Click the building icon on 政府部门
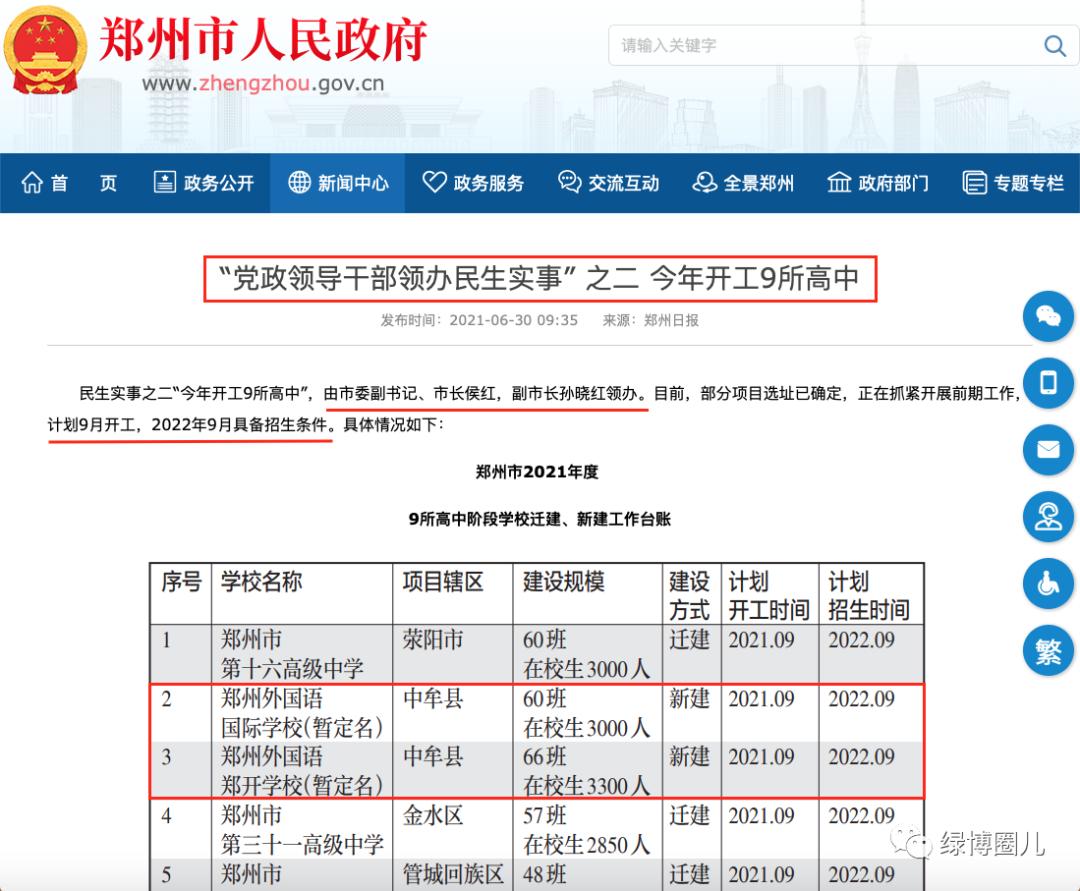The image size is (1080, 891). (x=838, y=183)
